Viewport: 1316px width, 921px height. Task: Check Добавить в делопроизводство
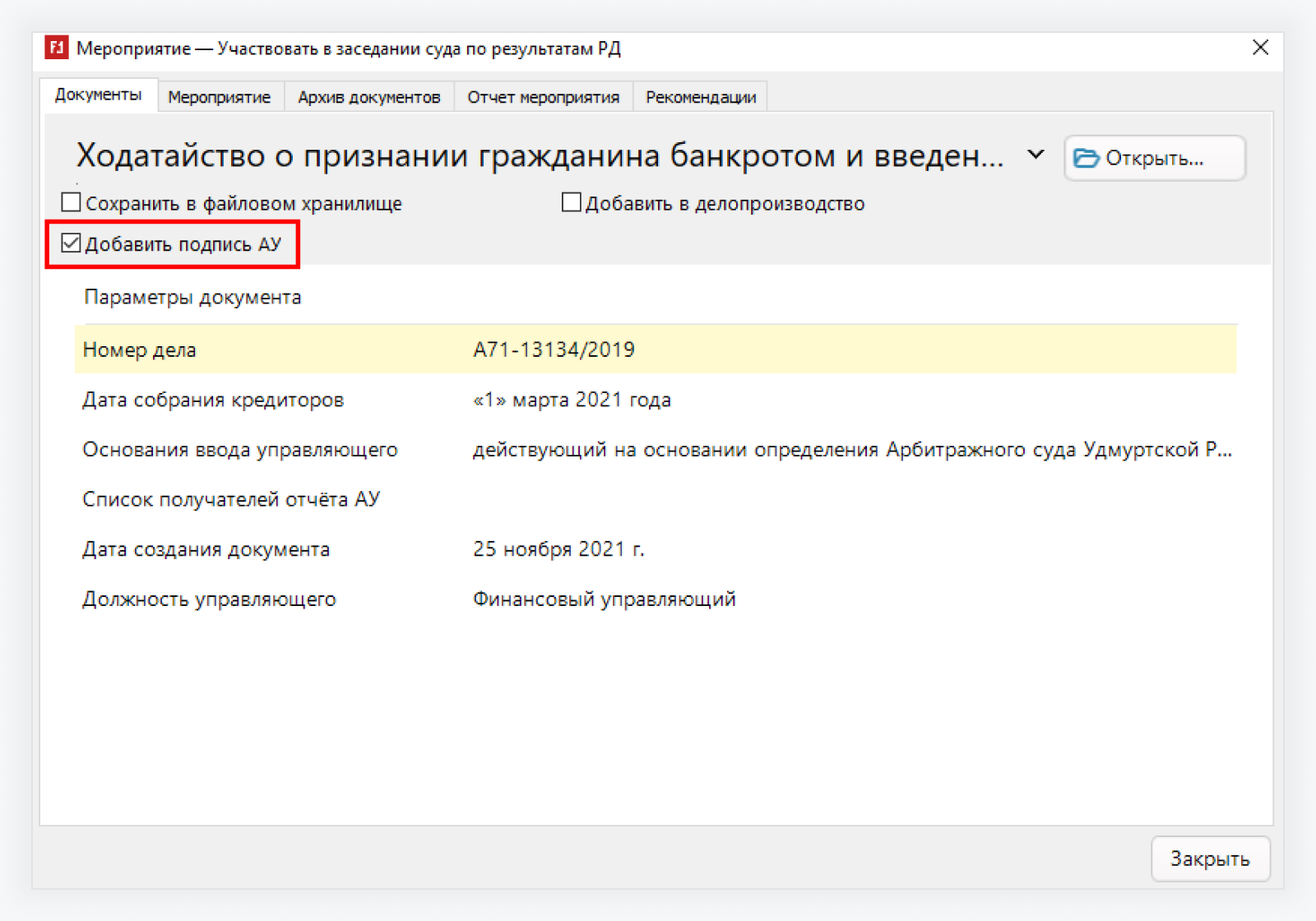[572, 202]
